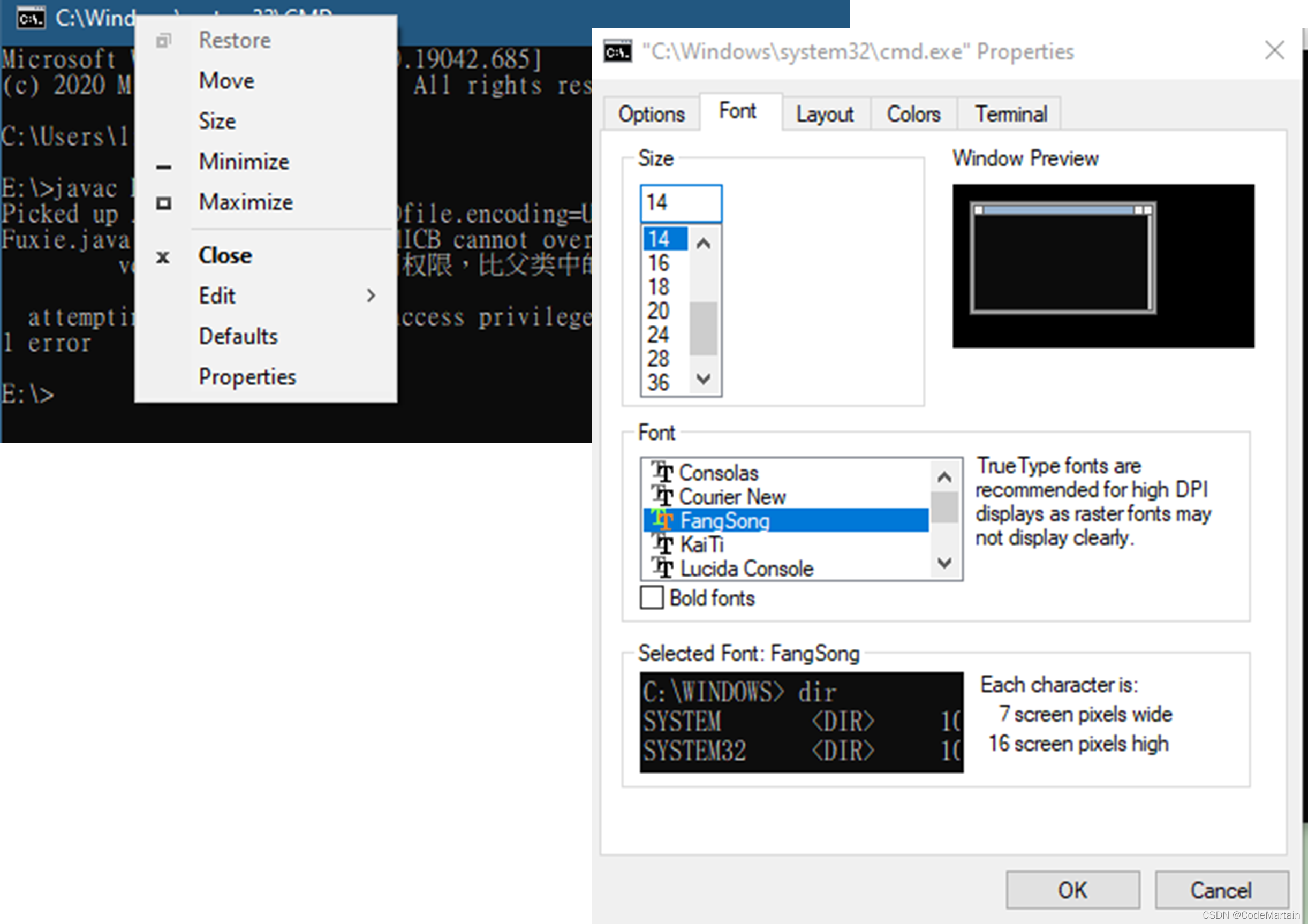This screenshot has height=924, width=1308.
Task: Click the Restore icon in the context menu
Action: click(x=163, y=41)
